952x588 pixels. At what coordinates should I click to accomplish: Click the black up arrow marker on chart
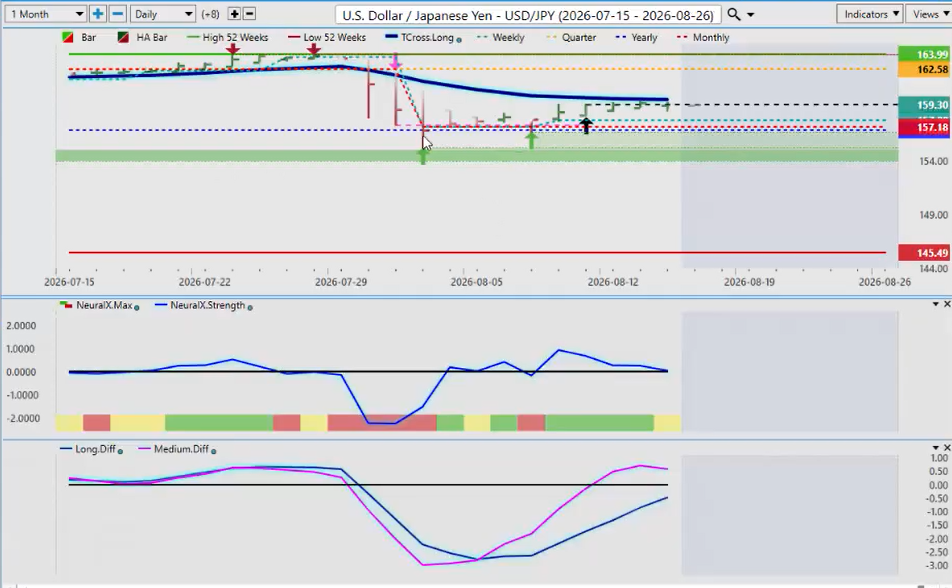586,126
